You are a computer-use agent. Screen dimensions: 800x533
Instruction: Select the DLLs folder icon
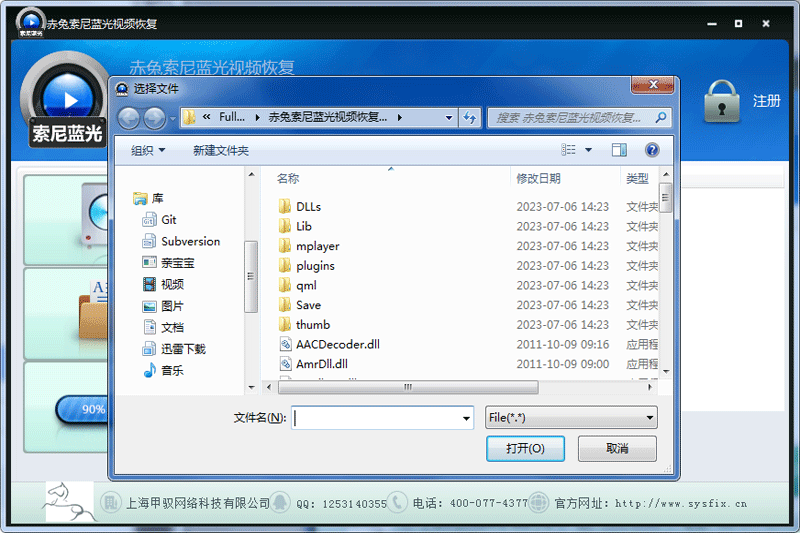285,207
